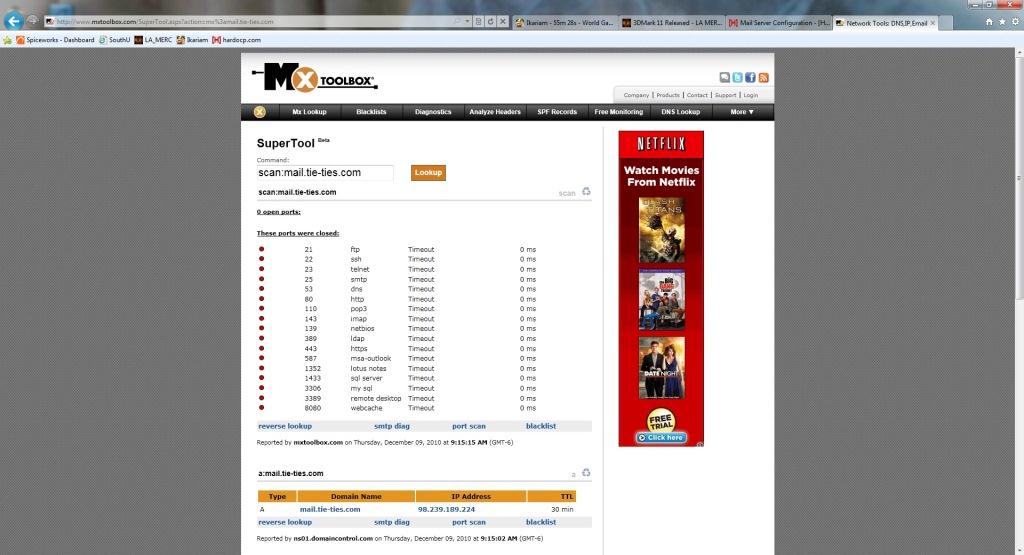
Task: Click the SuperTool Command input field
Action: point(325,172)
